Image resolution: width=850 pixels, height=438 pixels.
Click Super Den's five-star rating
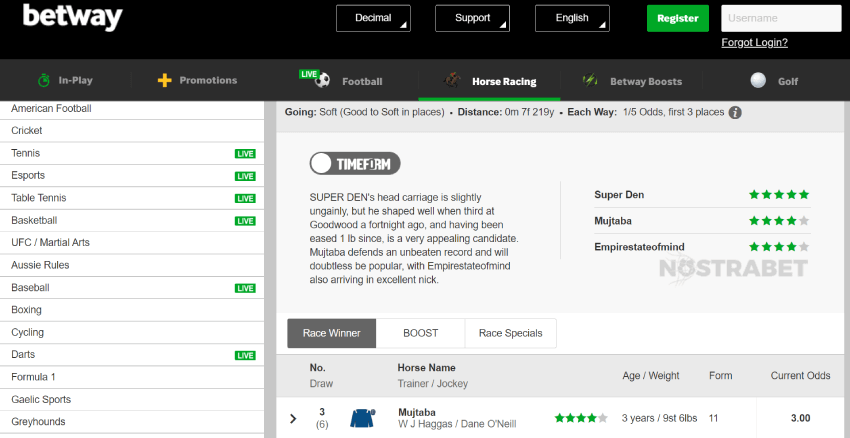pyautogui.click(x=779, y=195)
